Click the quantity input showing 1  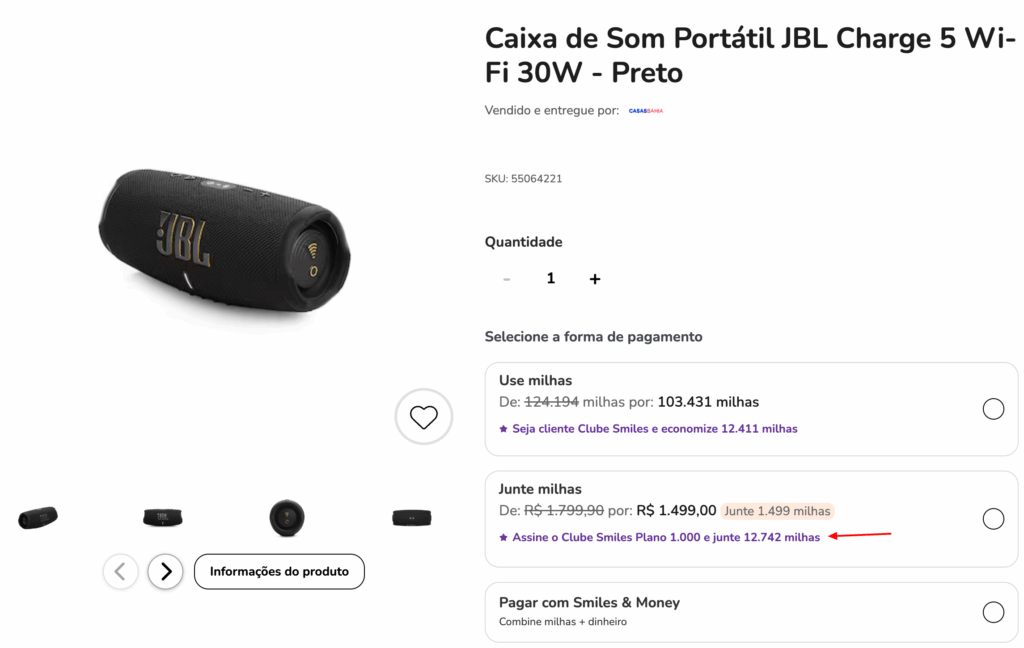tap(550, 279)
